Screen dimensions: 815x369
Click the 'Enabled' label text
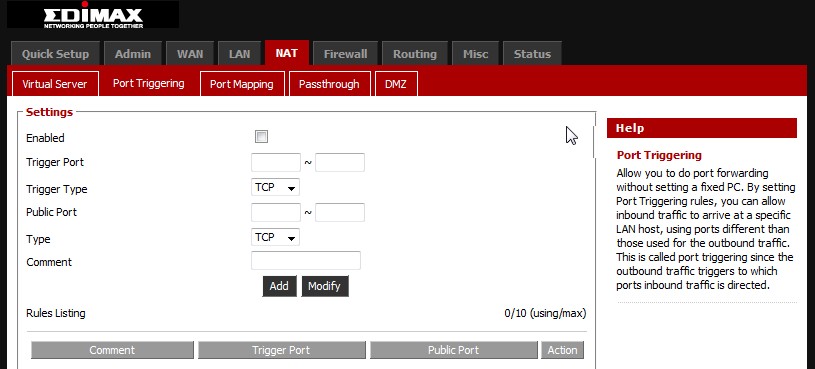45,138
